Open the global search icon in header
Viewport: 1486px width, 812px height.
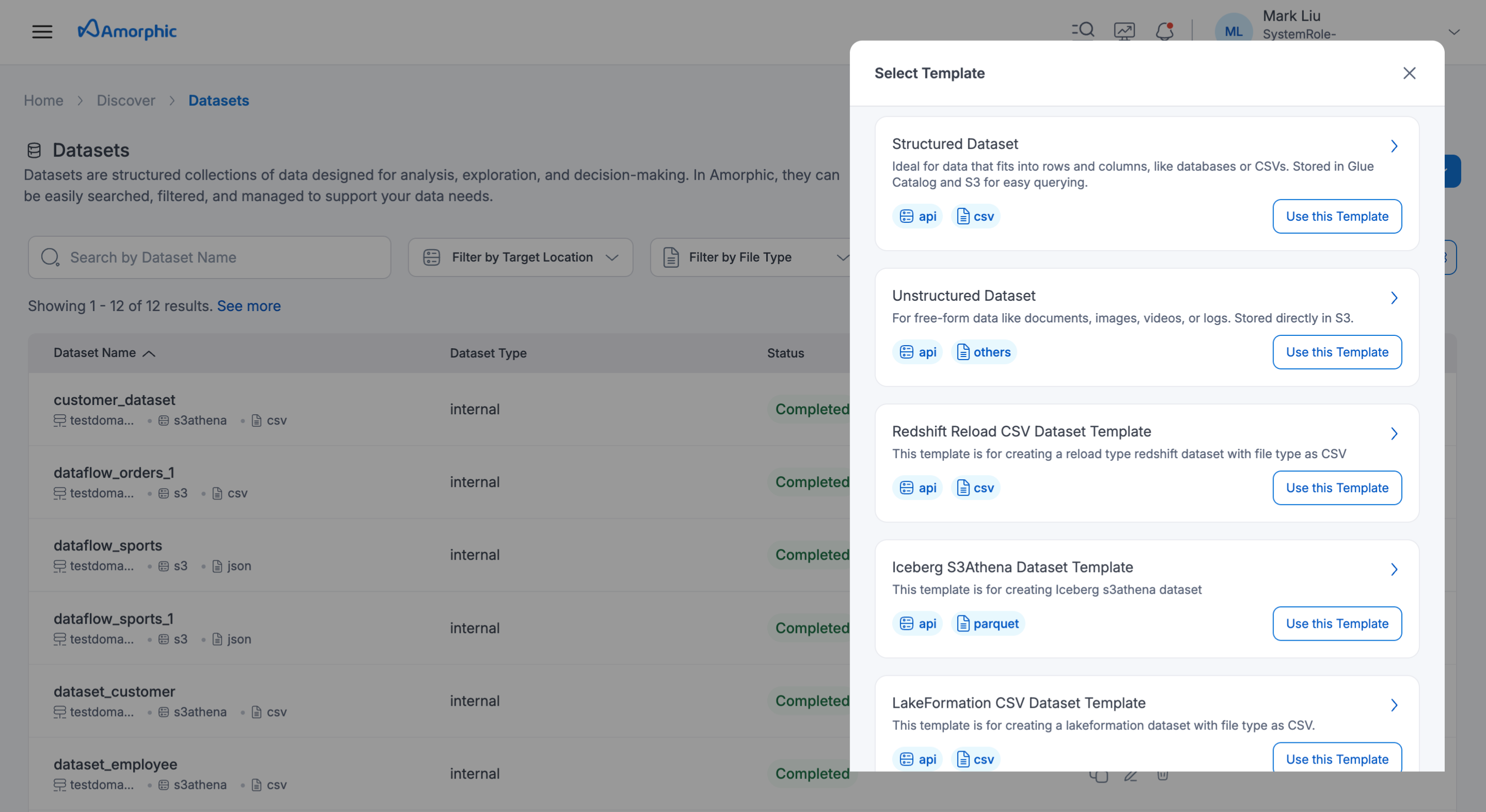[x=1083, y=30]
